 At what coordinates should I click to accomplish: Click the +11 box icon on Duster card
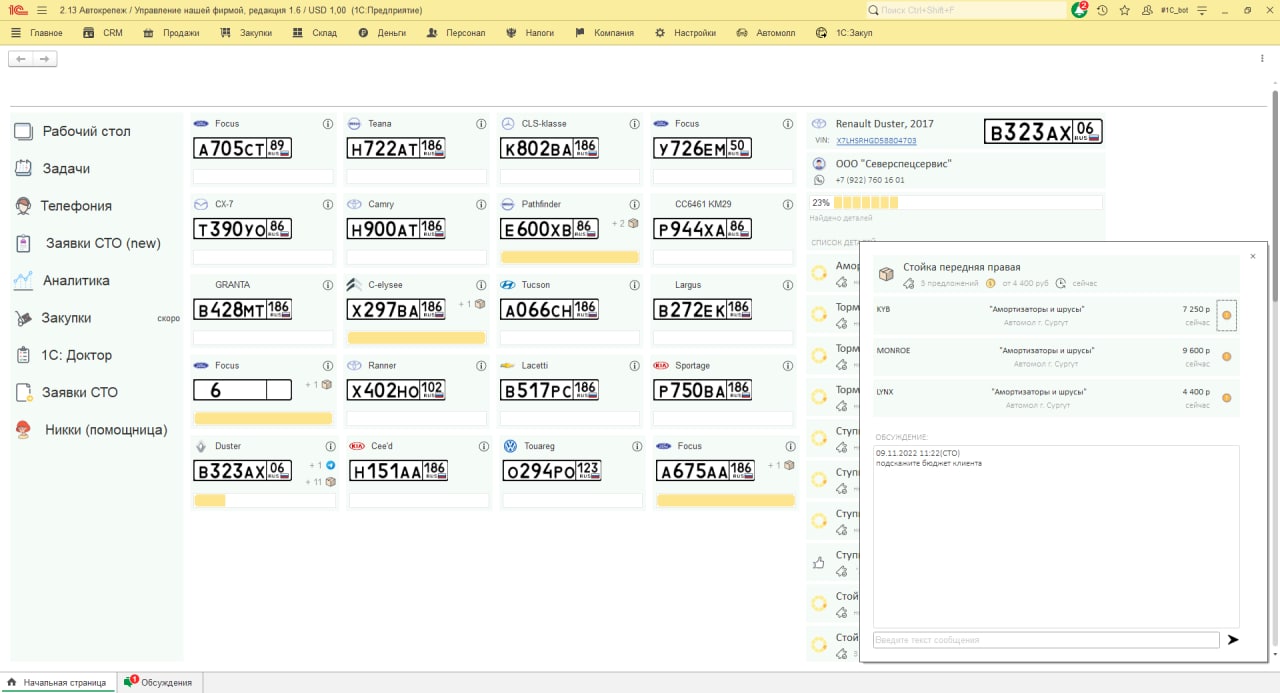(x=330, y=482)
